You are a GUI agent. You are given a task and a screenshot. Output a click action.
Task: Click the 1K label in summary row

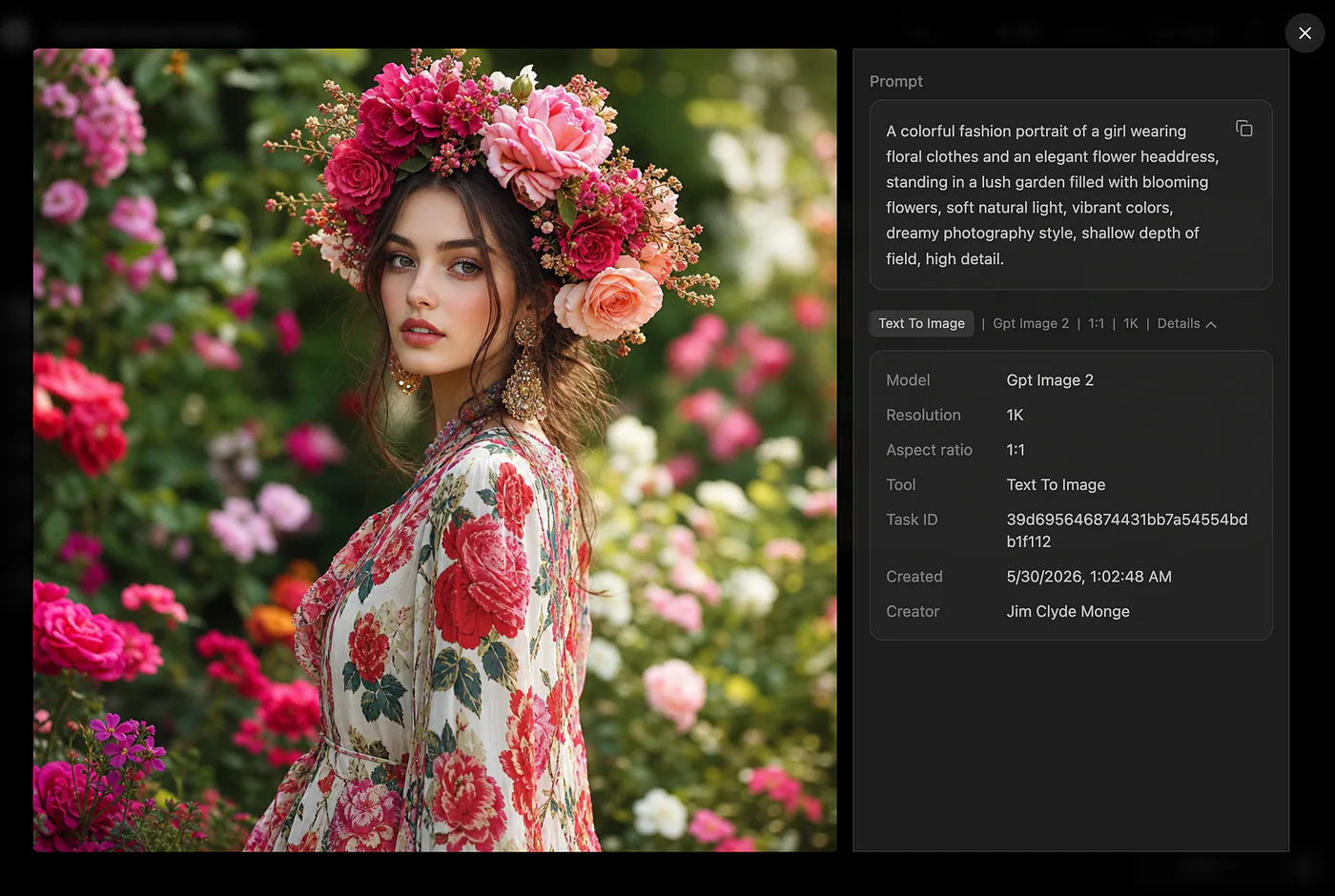coord(1131,324)
